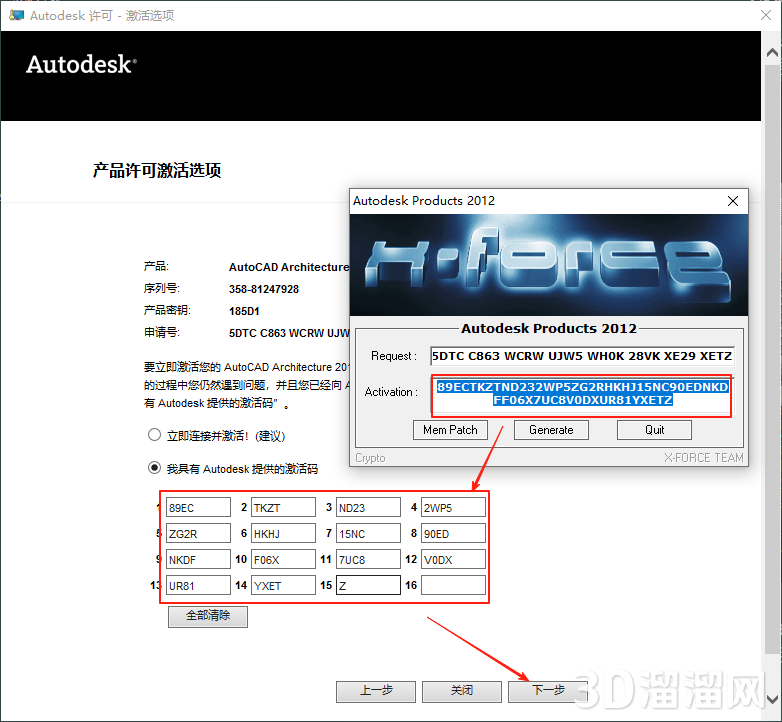782x722 pixels.
Task: Click the serial number 358-81247928
Action: (264, 289)
